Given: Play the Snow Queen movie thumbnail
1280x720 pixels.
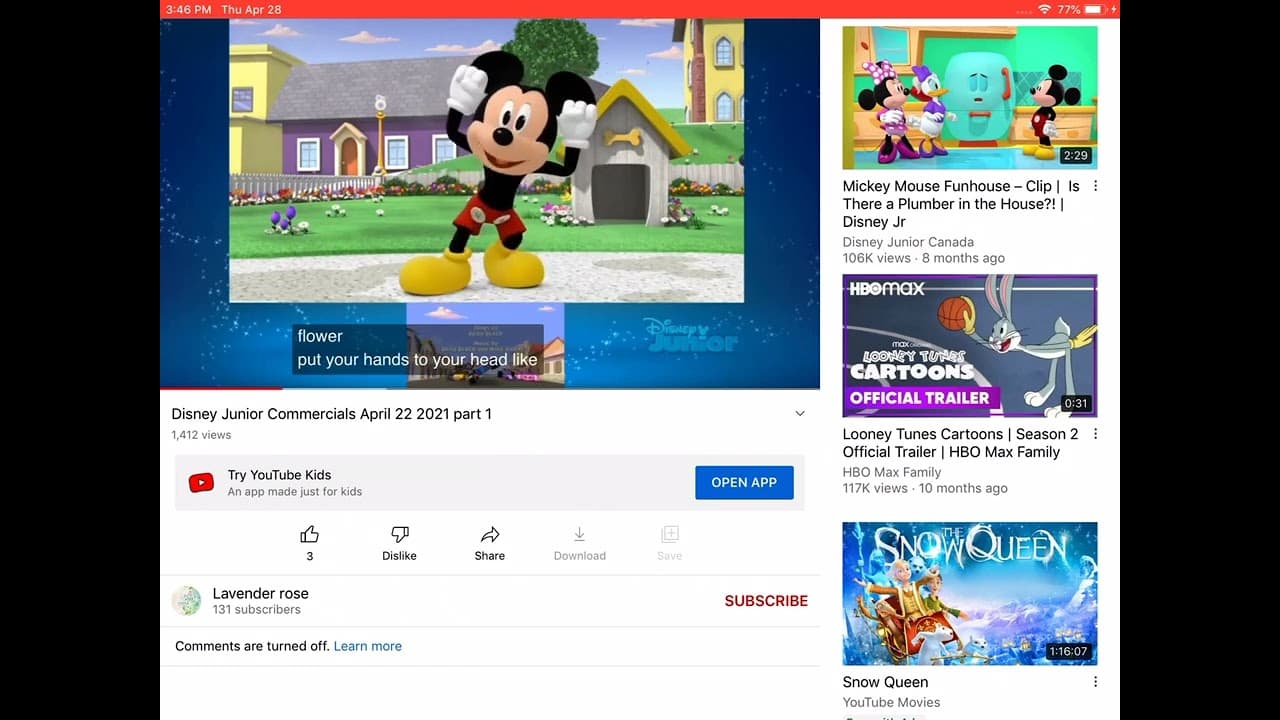Looking at the screenshot, I should tap(970, 594).
